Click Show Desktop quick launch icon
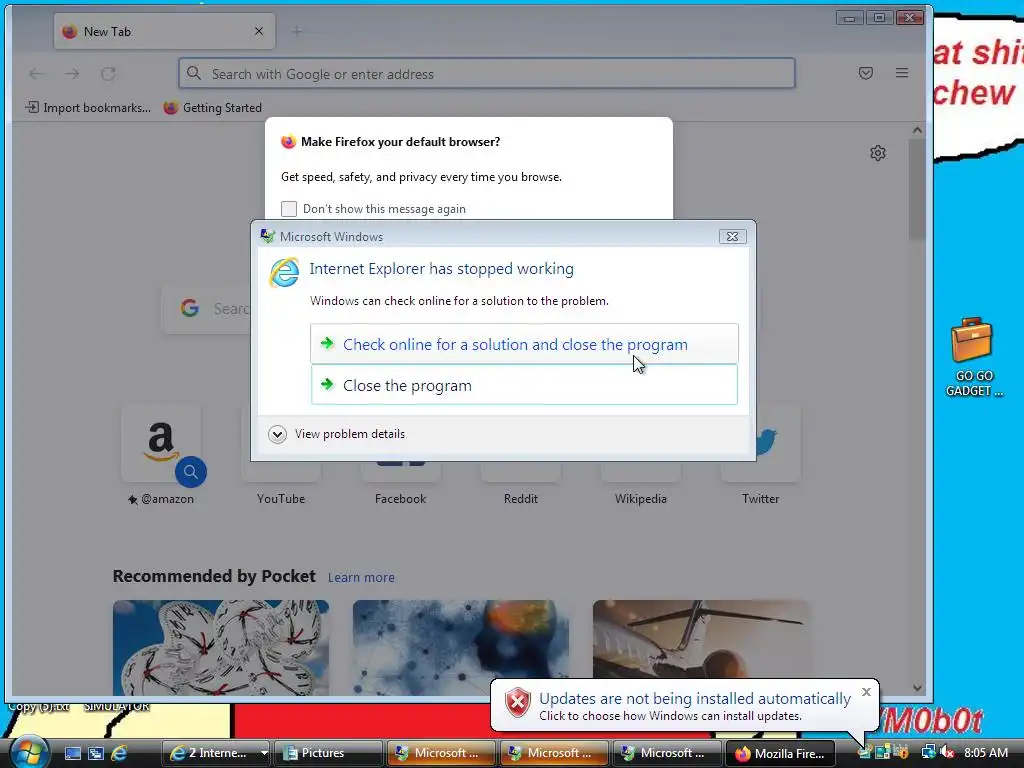 coord(72,753)
